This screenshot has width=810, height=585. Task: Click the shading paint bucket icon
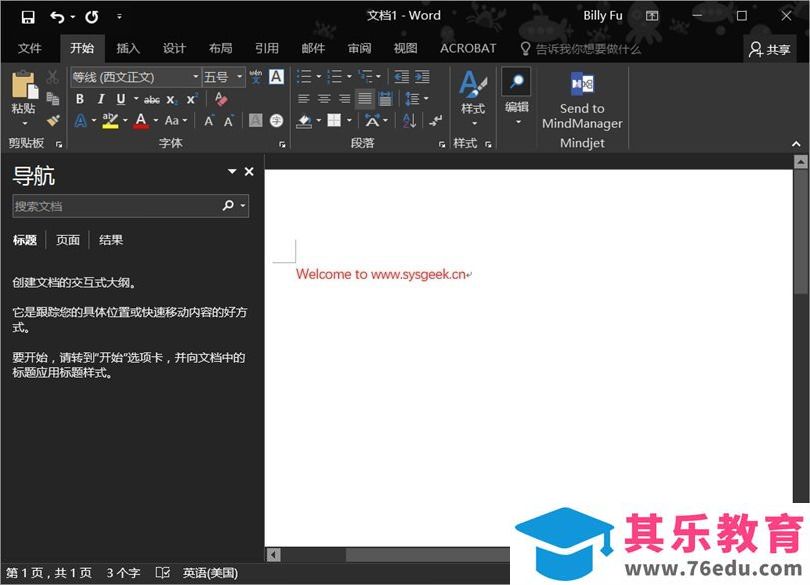(x=304, y=121)
